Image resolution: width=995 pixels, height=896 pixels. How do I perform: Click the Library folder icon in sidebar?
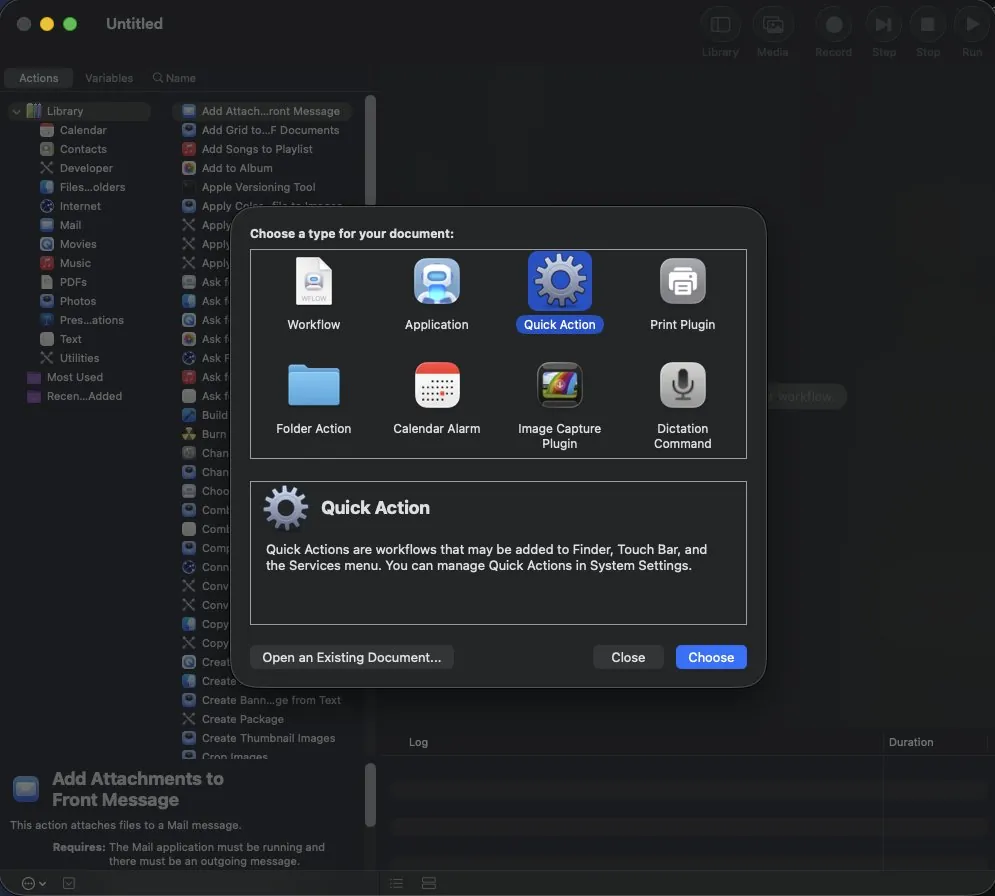coord(34,111)
